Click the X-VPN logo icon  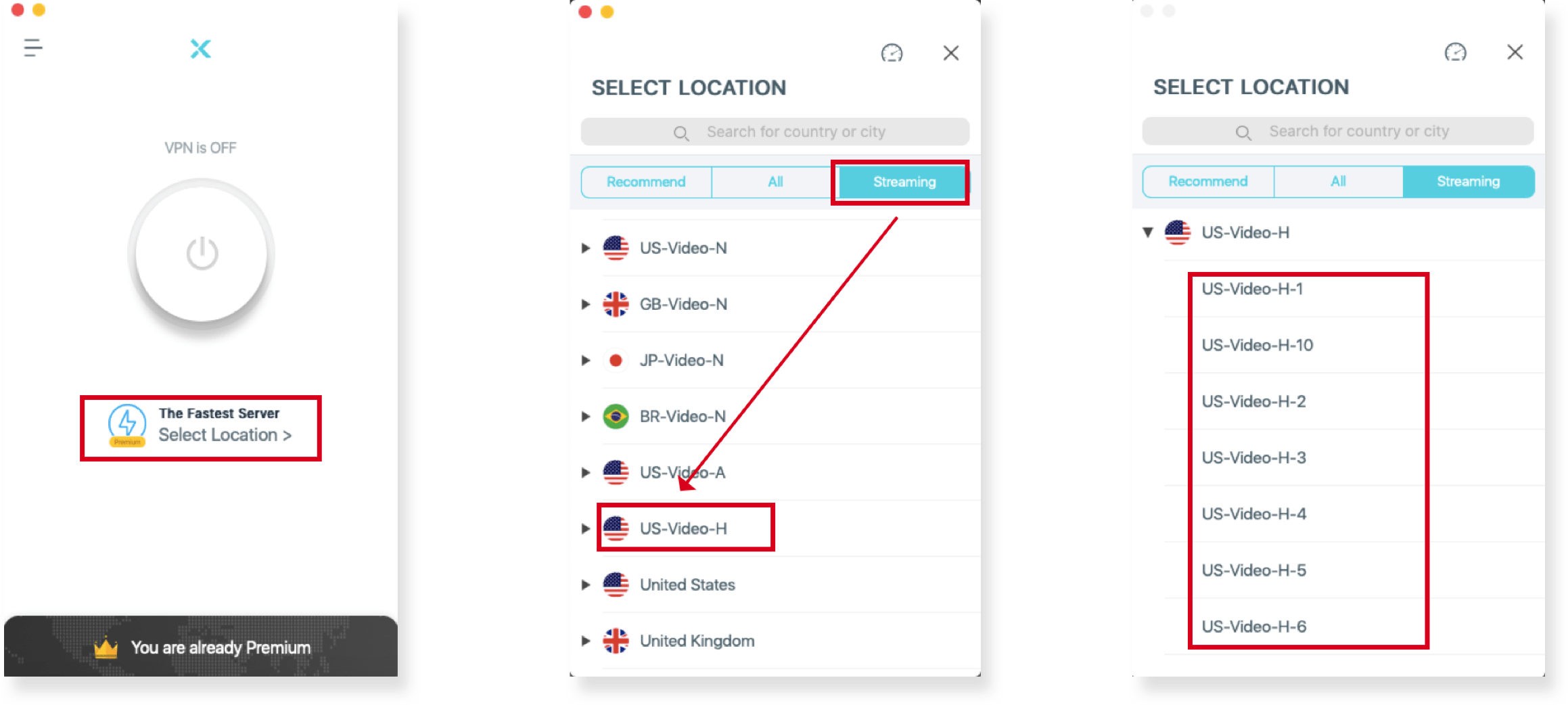pyautogui.click(x=200, y=49)
